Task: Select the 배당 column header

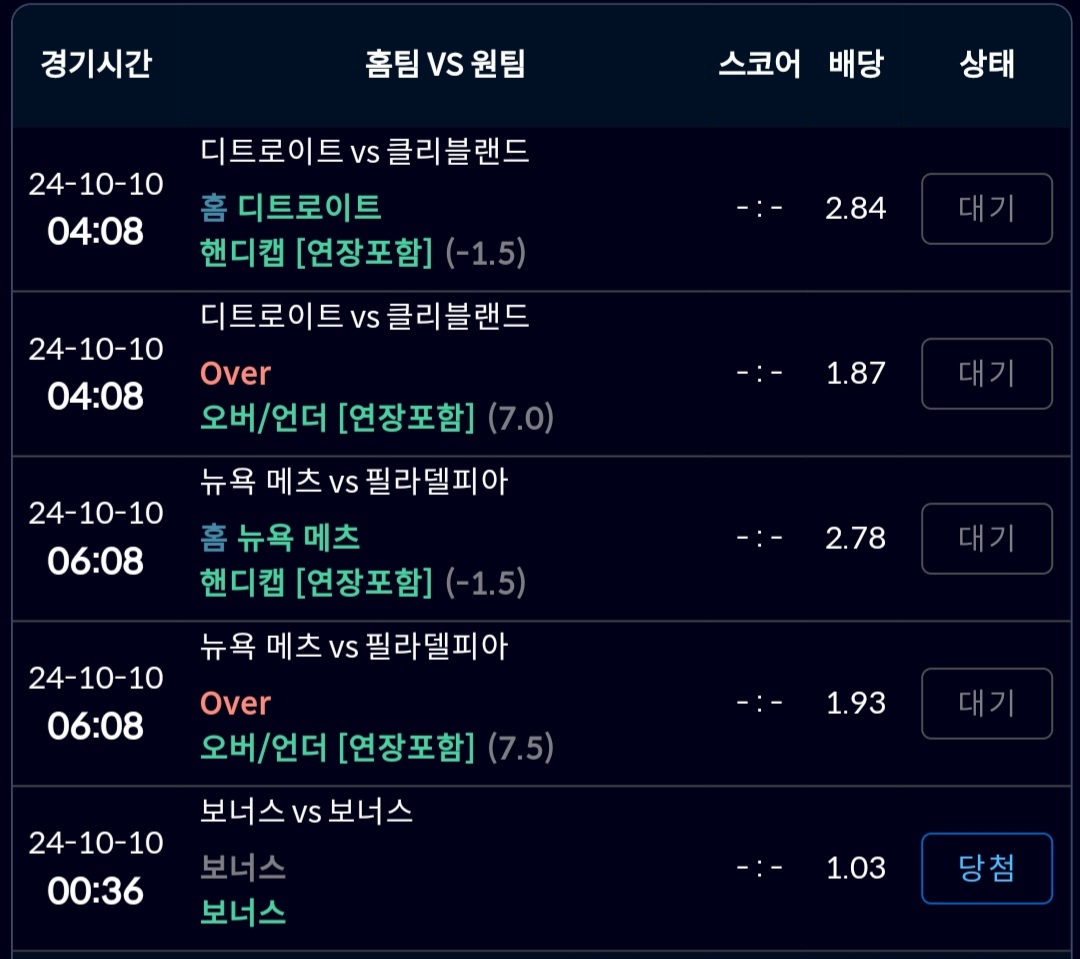Action: click(856, 63)
